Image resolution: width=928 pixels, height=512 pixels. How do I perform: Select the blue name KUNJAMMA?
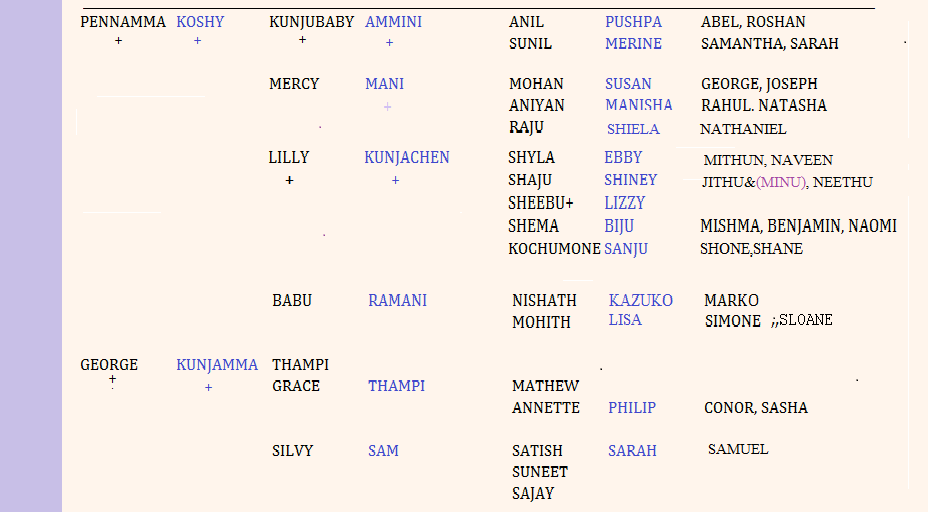click(217, 365)
